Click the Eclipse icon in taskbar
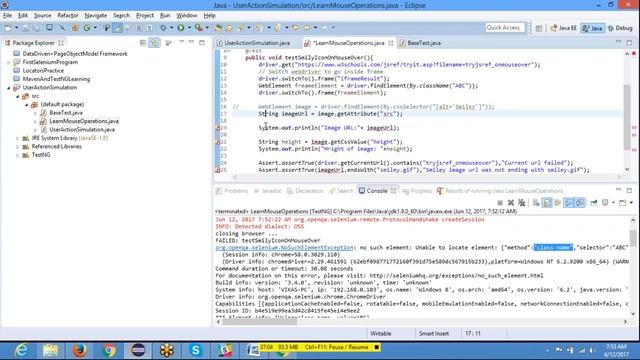Screen dimensions: 640x360 pyautogui.click(x=138, y=350)
